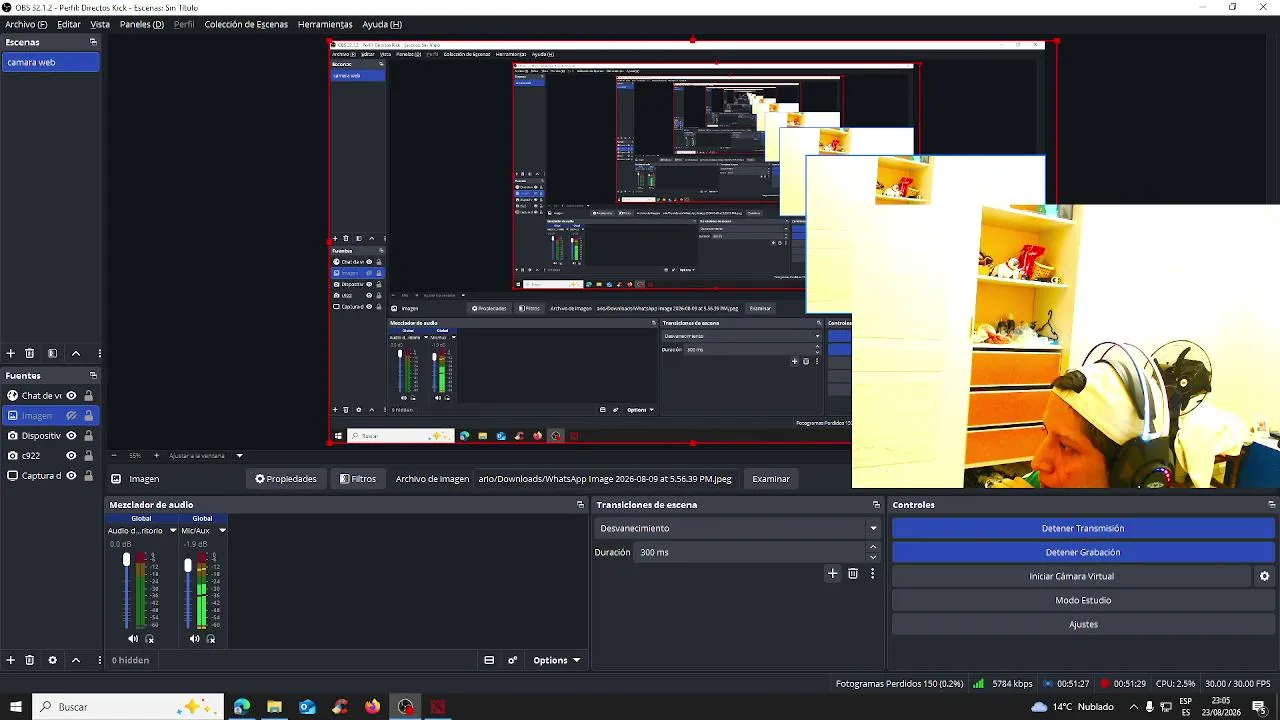1280x720 pixels.
Task: Click the Mic/Aux volume fader
Action: click(187, 566)
